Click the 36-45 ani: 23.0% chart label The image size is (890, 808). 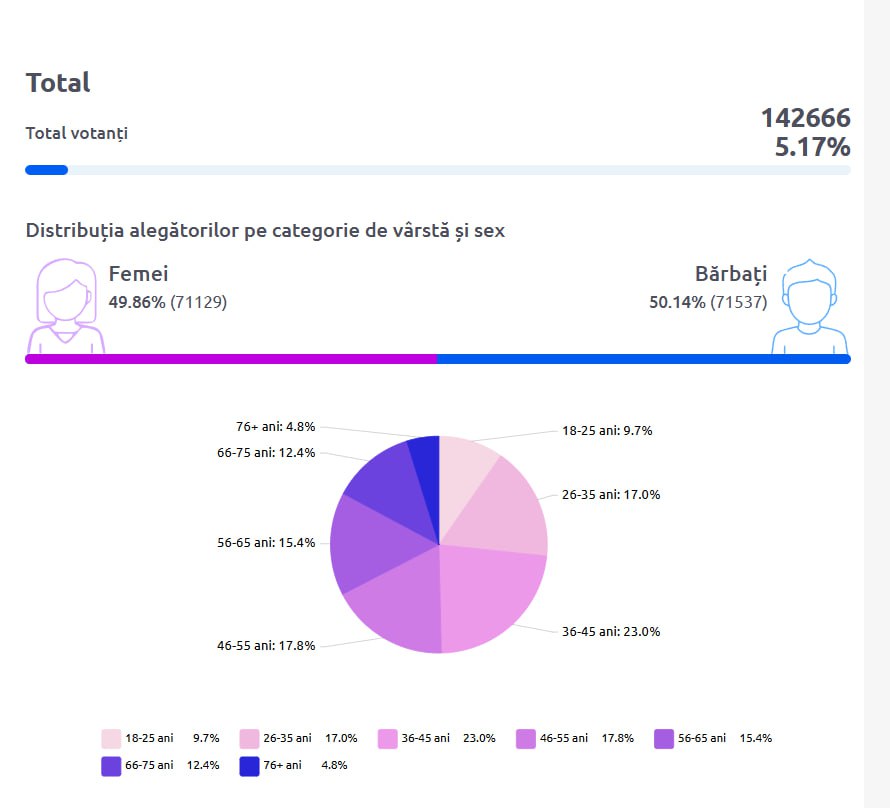[611, 632]
